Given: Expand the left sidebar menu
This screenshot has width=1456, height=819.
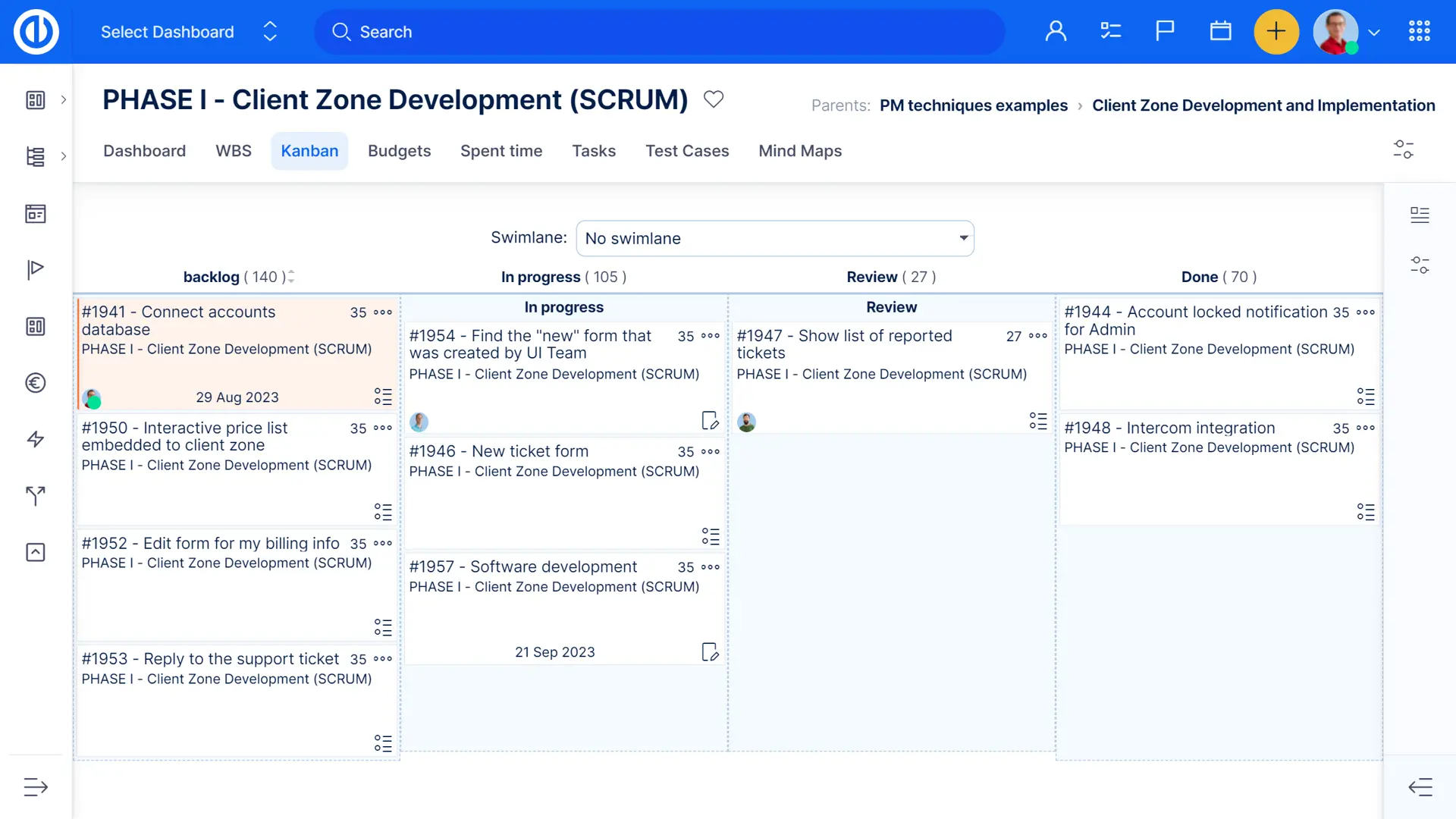Looking at the screenshot, I should (36, 787).
